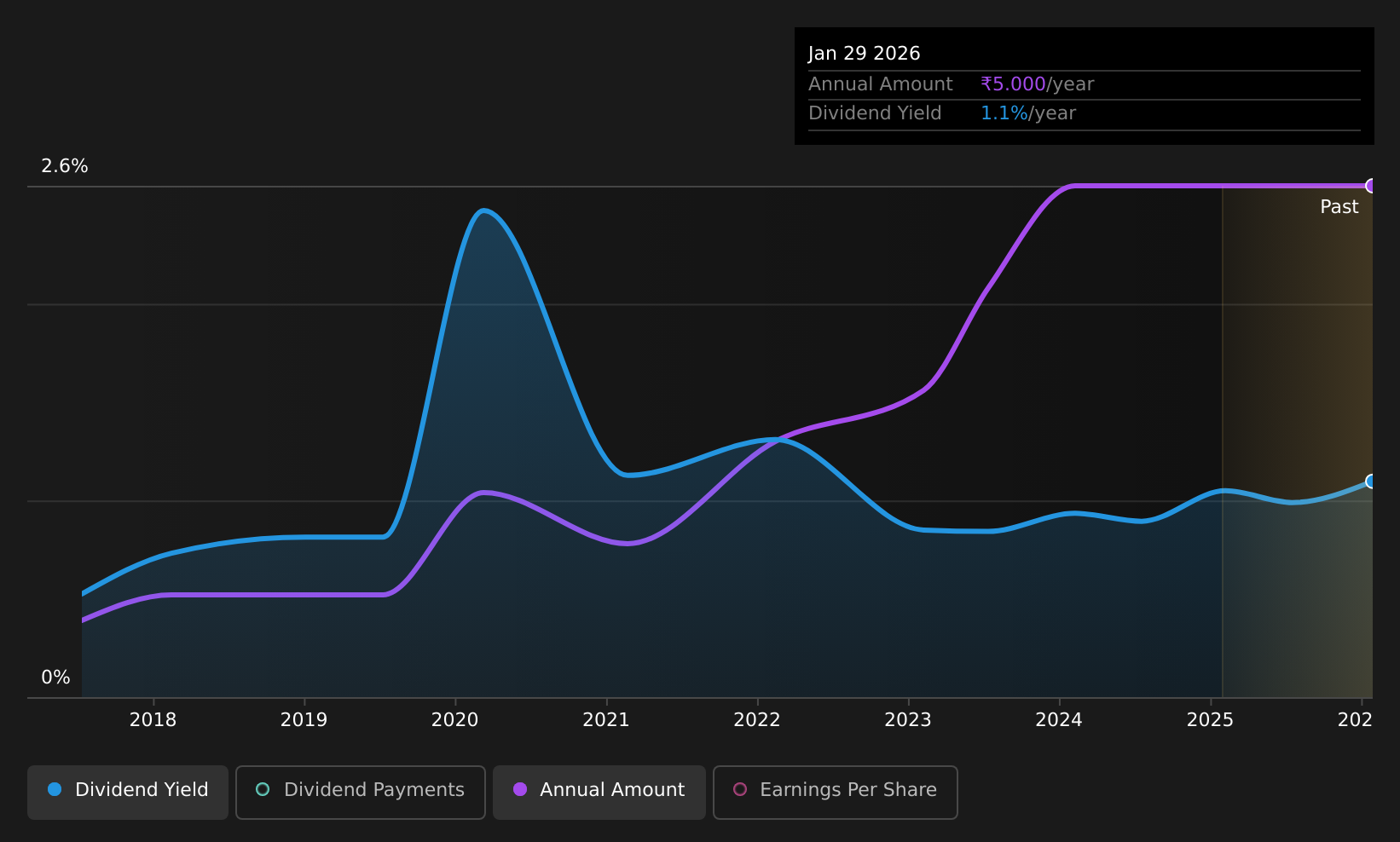The width and height of the screenshot is (1400, 842).
Task: Click the purple Annual Amount legend dot
Action: click(520, 789)
